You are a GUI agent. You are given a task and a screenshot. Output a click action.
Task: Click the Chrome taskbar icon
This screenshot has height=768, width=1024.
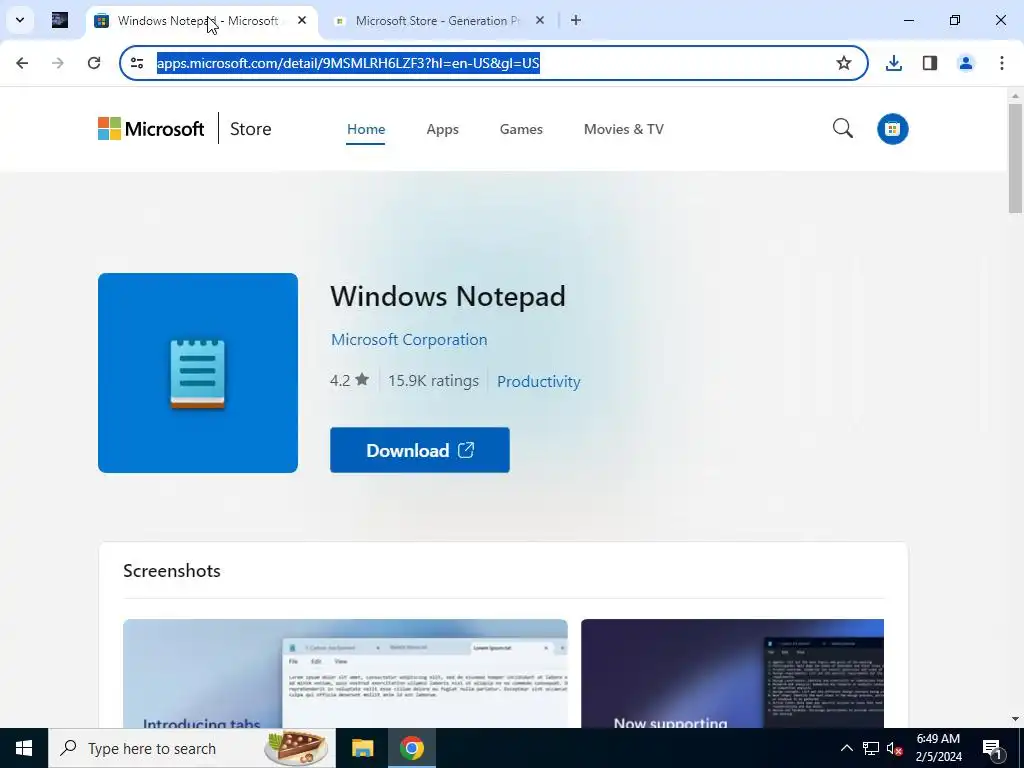[412, 748]
